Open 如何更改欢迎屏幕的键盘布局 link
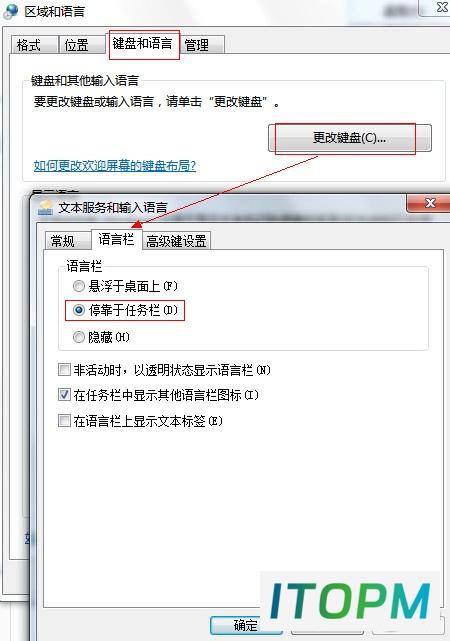This screenshot has height=641, width=450. tap(114, 166)
